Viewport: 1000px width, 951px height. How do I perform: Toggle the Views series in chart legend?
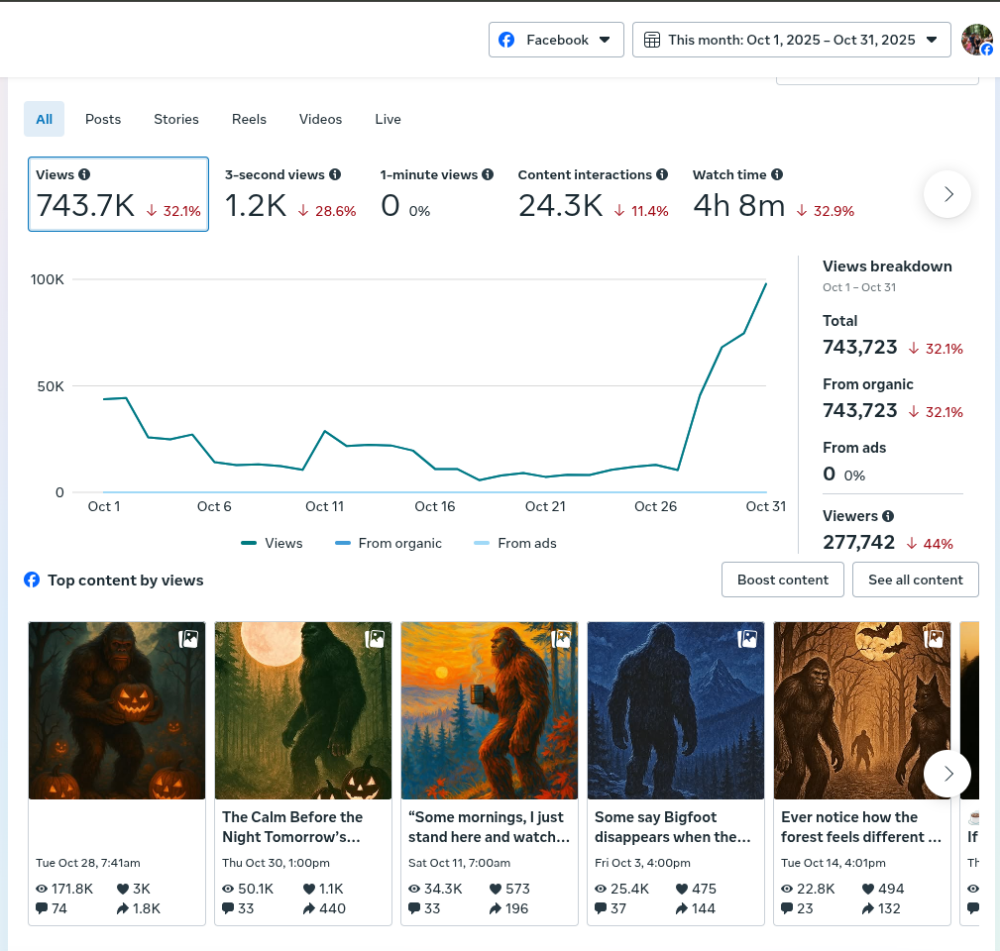pos(272,544)
